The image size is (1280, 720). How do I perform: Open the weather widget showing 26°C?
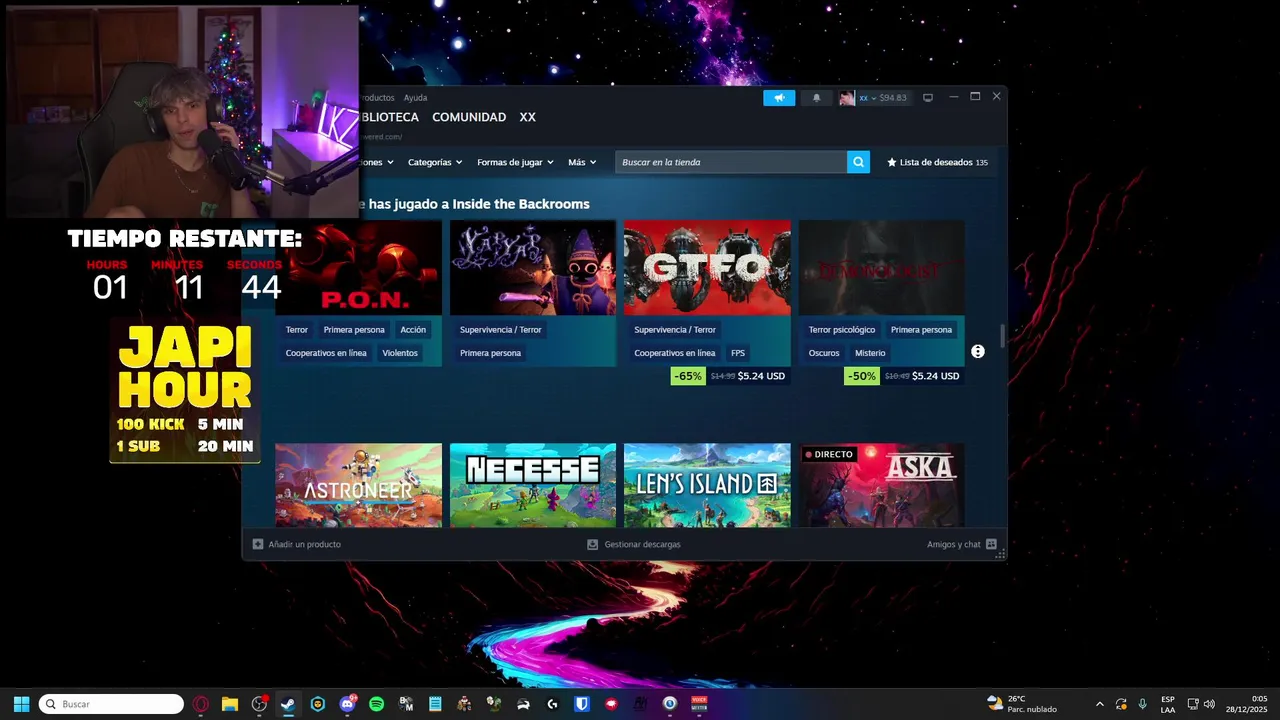pos(1022,704)
